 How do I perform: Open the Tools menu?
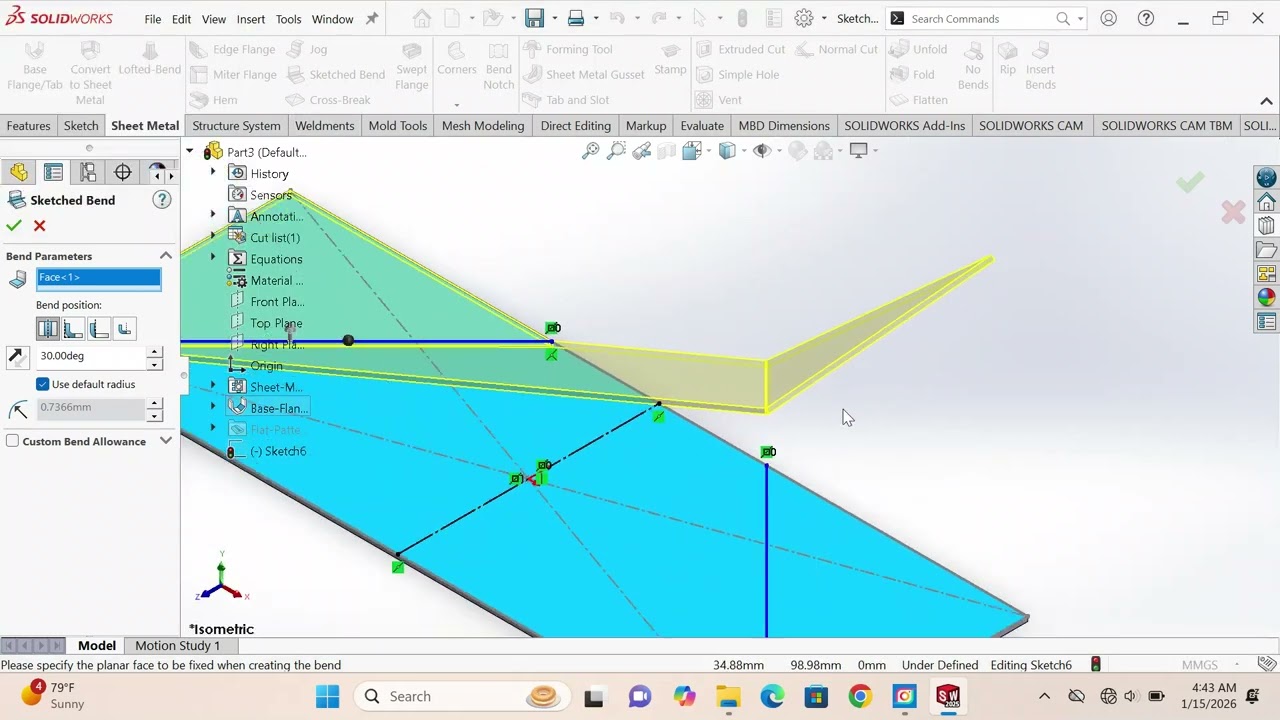[x=288, y=19]
